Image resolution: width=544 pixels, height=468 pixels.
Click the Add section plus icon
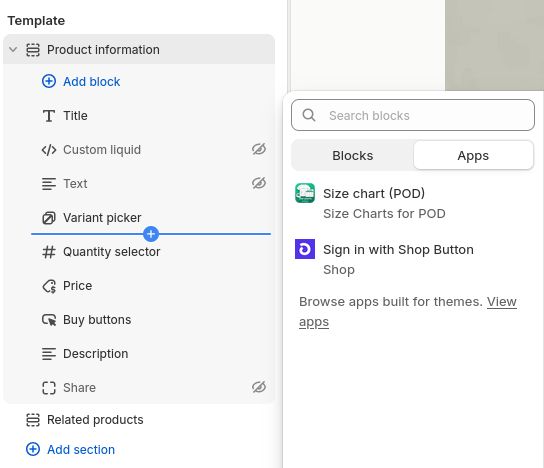[33, 450]
